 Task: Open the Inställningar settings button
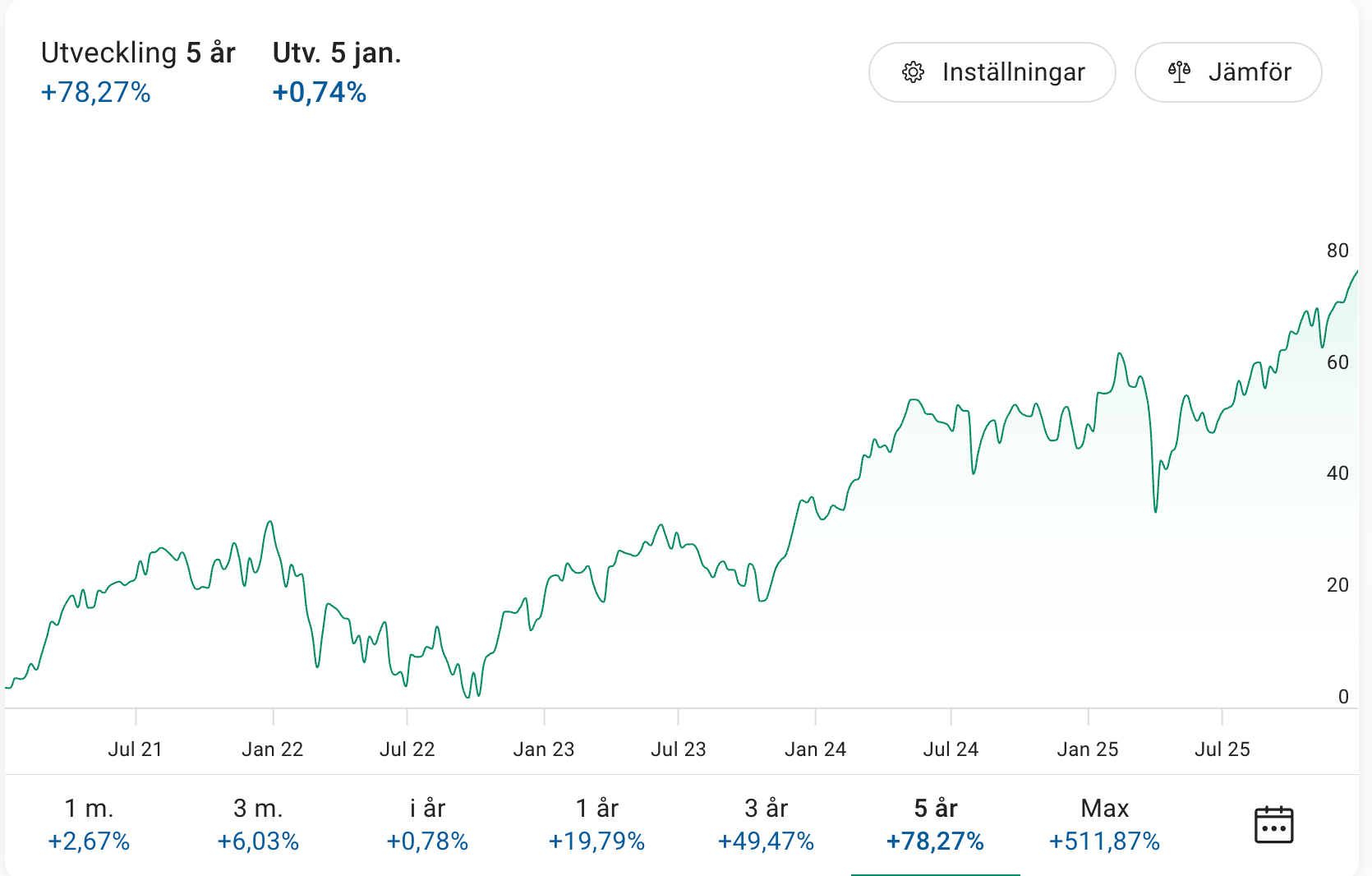[x=992, y=72]
